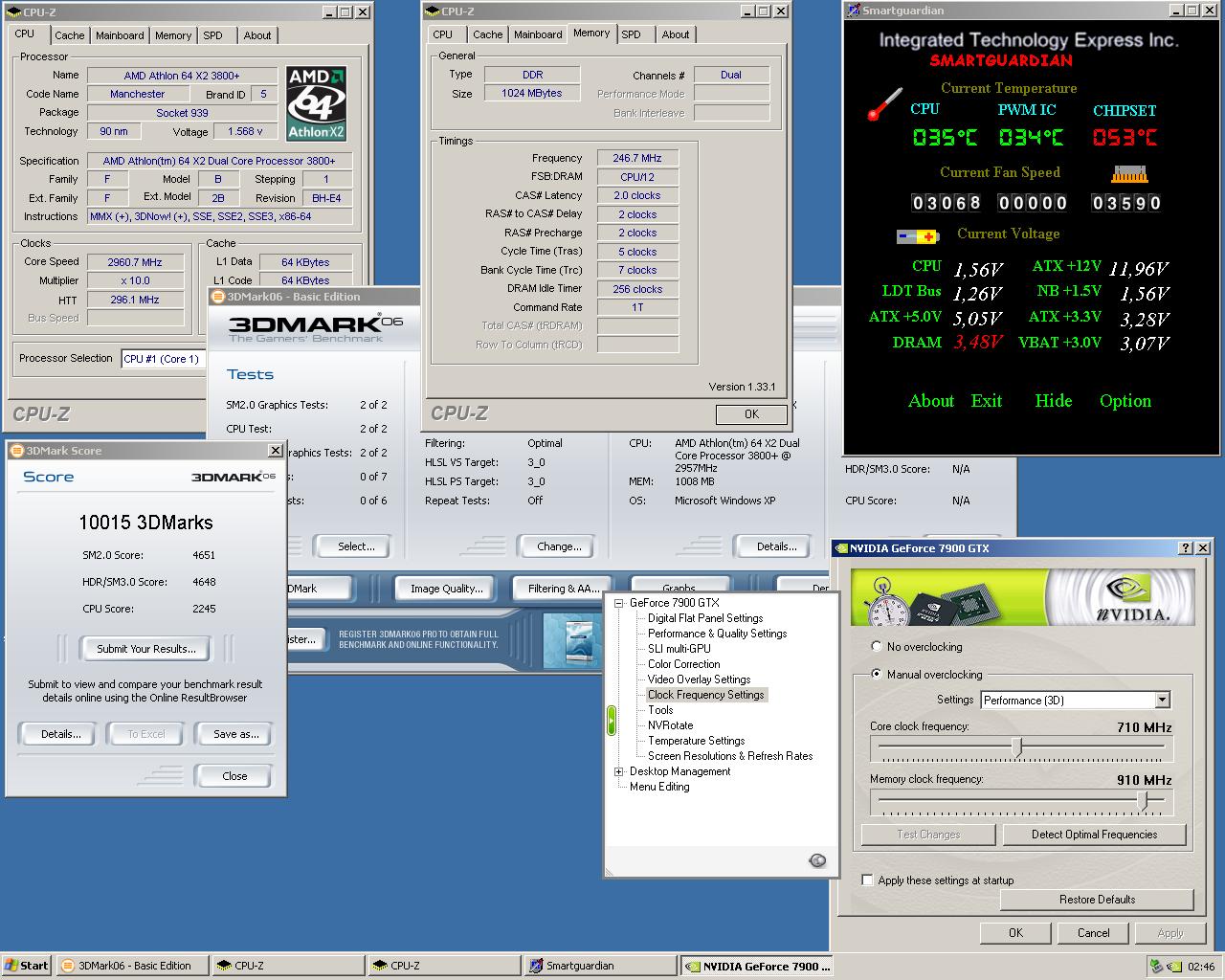Open 3DMark06 Basic Edition from the taskbar
The height and width of the screenshot is (980, 1225).
click(x=132, y=966)
